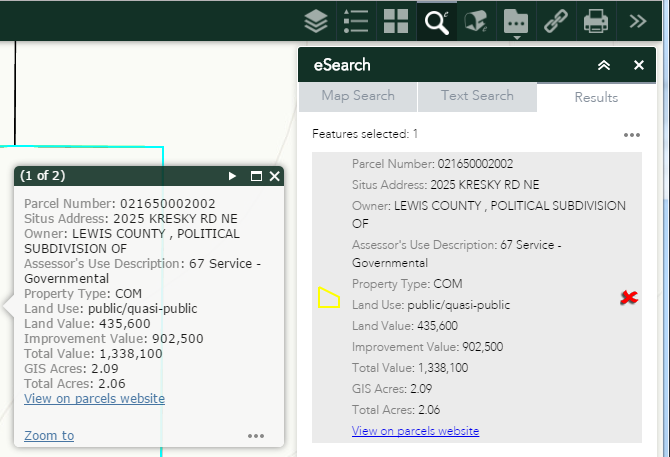Open the Layer List widget

316,21
